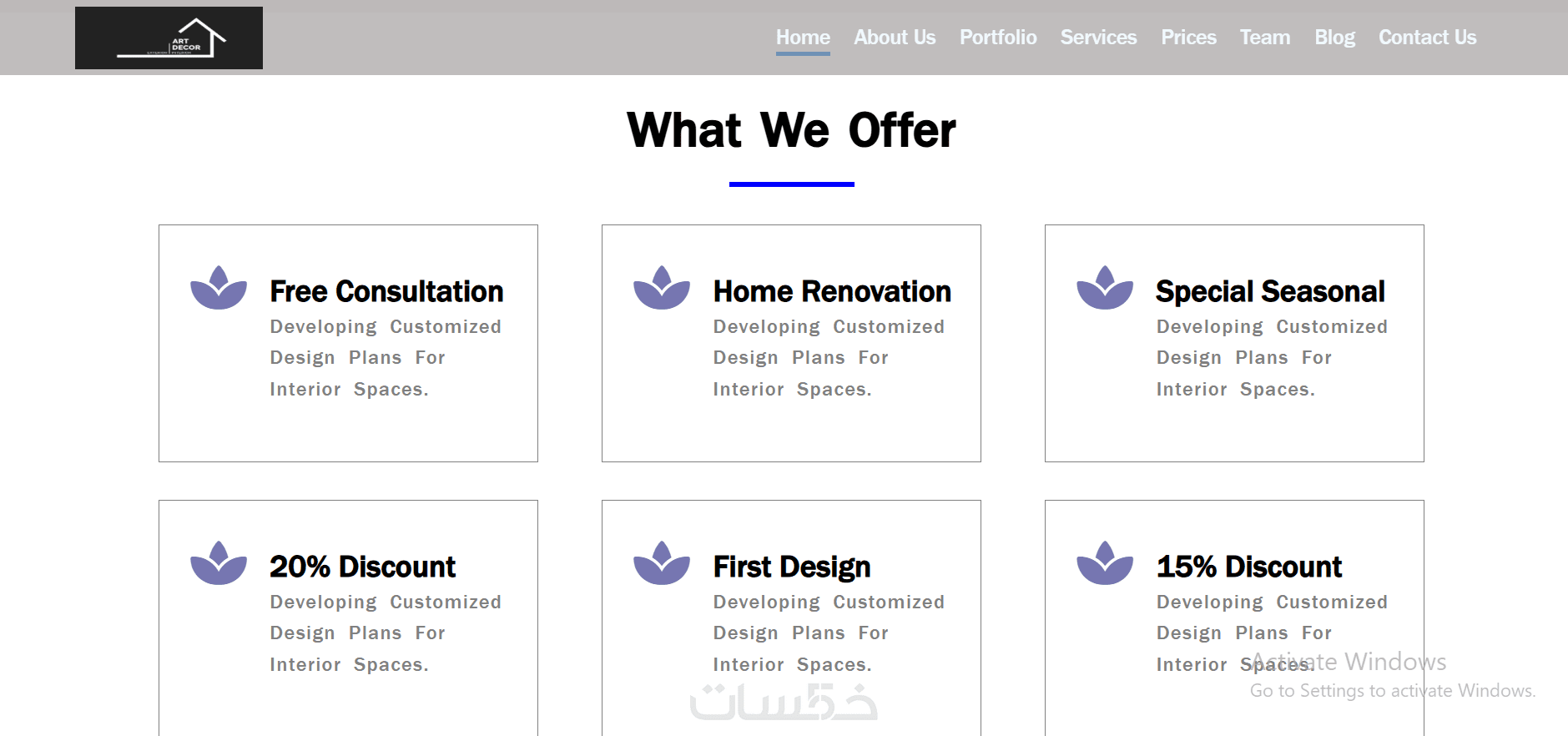Viewport: 1568px width, 736px height.
Task: View the Prices page
Action: point(1188,38)
